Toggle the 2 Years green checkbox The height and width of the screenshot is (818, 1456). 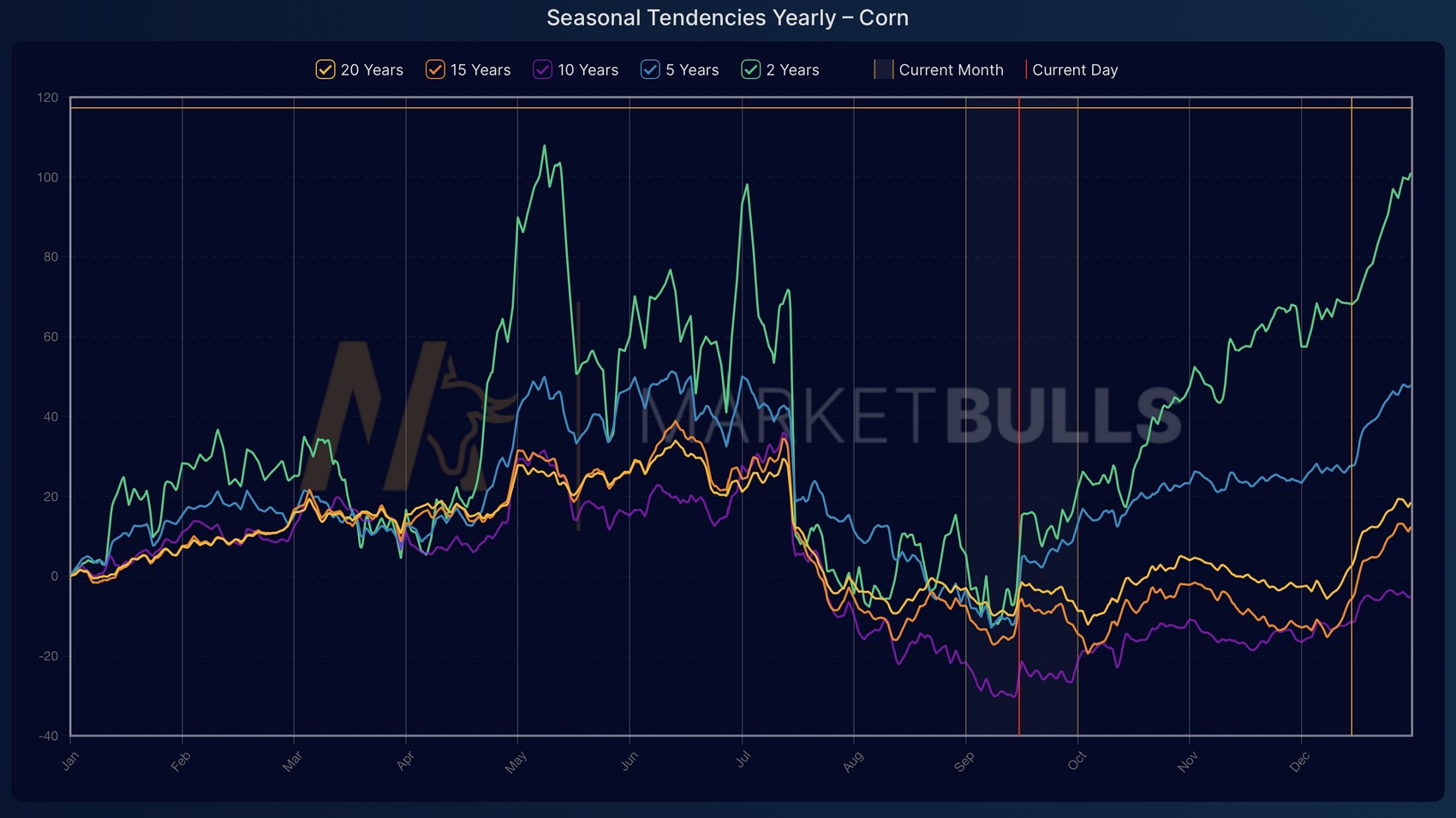pyautogui.click(x=751, y=69)
